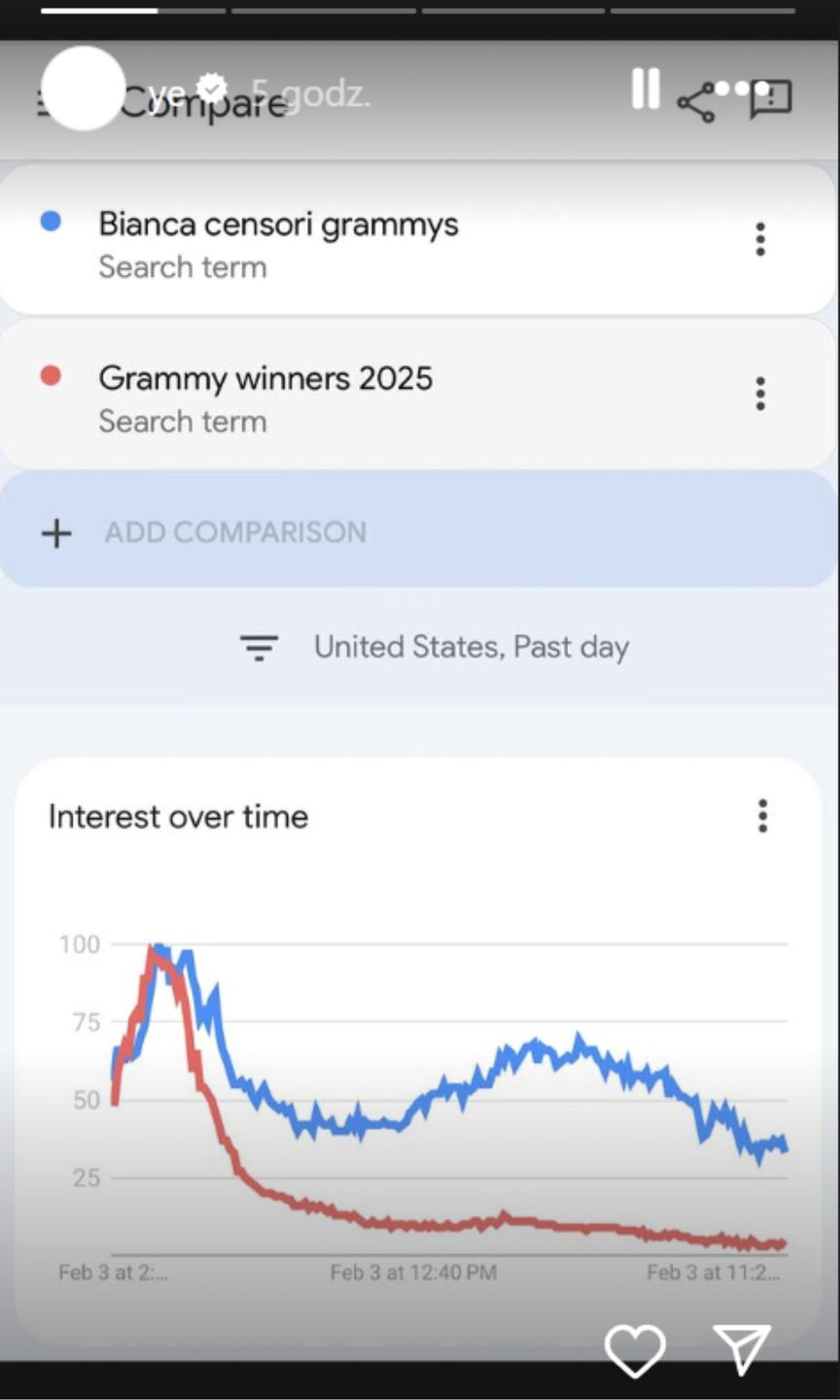The width and height of the screenshot is (840, 1400).
Task: Open options for Grammy winners 2025 term
Action: [760, 394]
